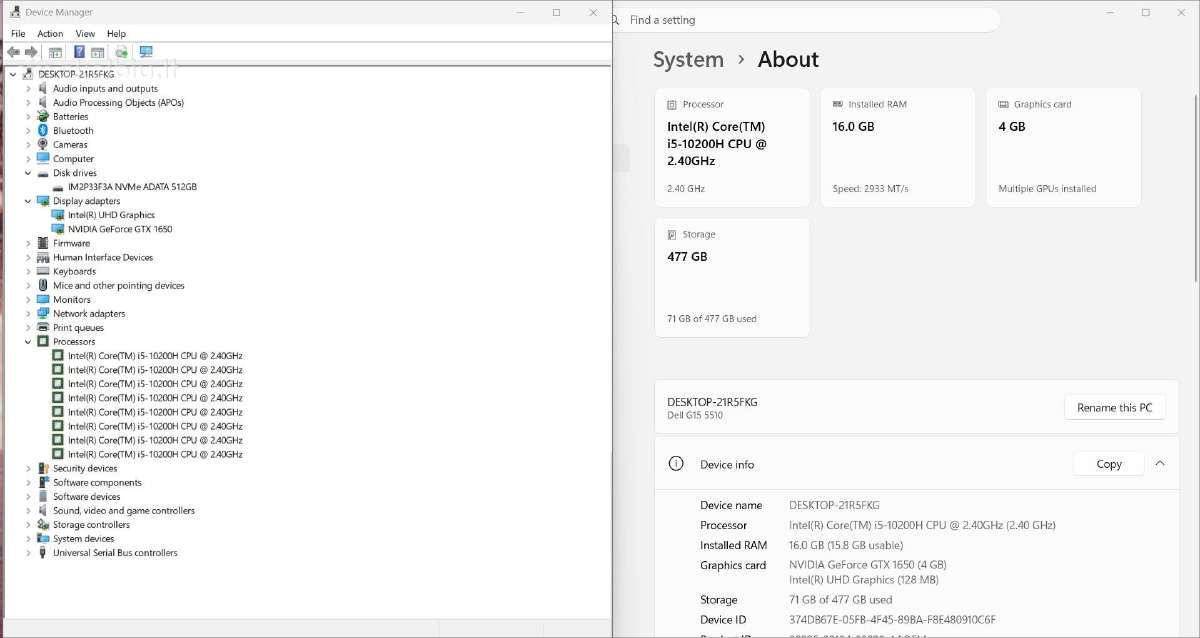Click the Installed RAM card showing 16.0 GB
Screen dimensions: 1200x638
click(x=898, y=148)
